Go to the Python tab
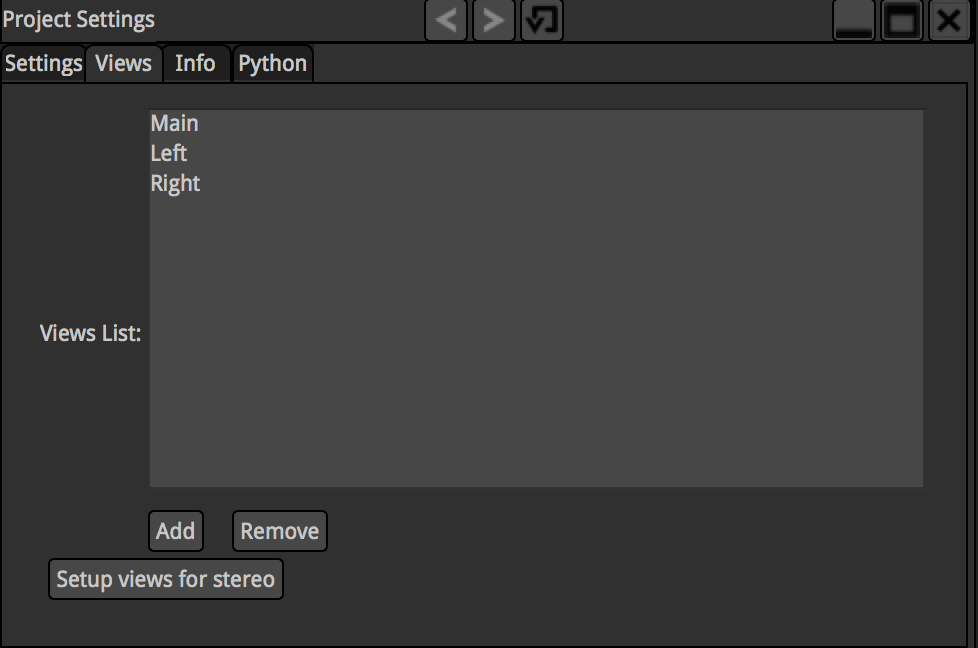Image resolution: width=978 pixels, height=648 pixels. [x=272, y=64]
